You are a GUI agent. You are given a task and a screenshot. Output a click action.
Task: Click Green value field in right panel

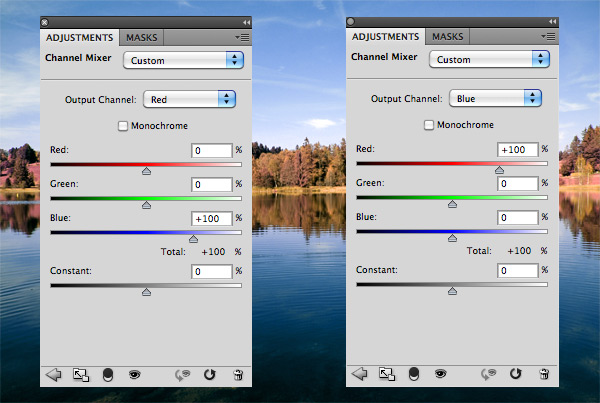pyautogui.click(x=518, y=183)
